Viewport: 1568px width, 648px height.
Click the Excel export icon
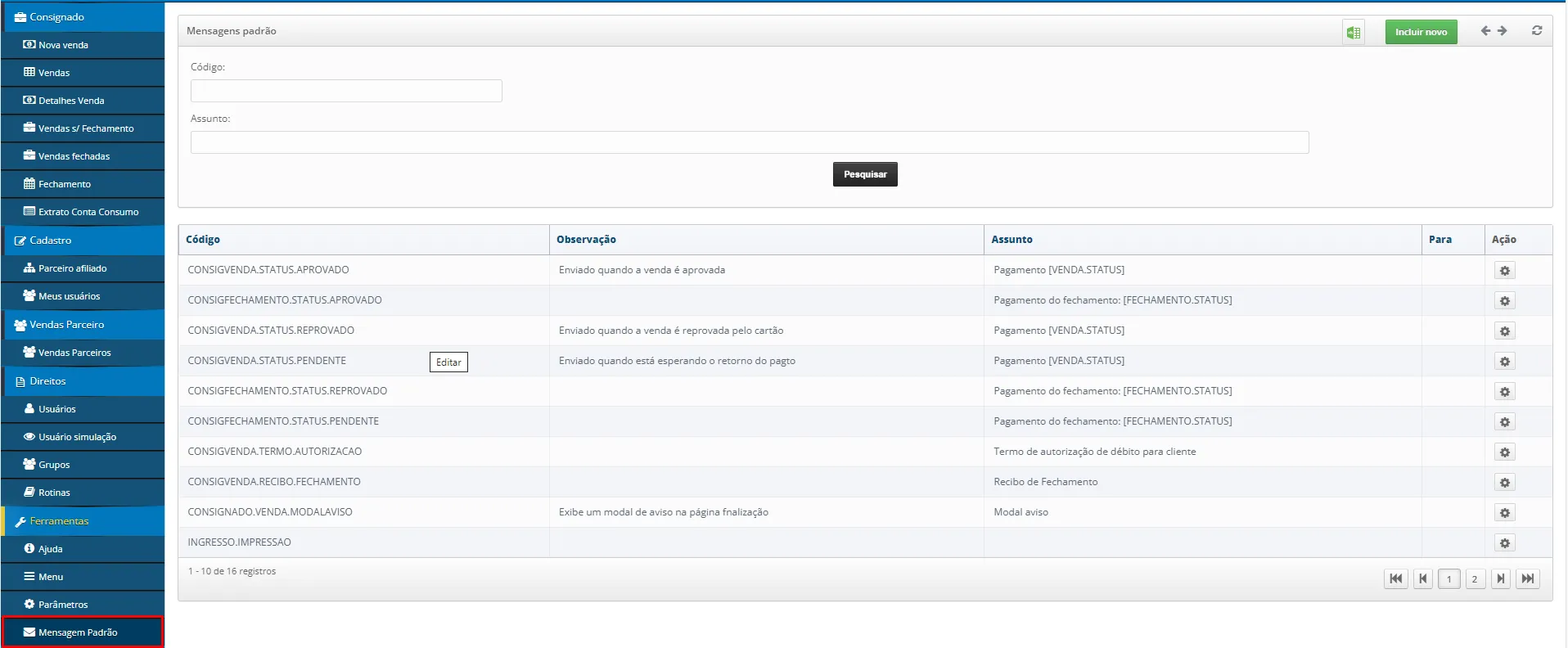point(1354,33)
